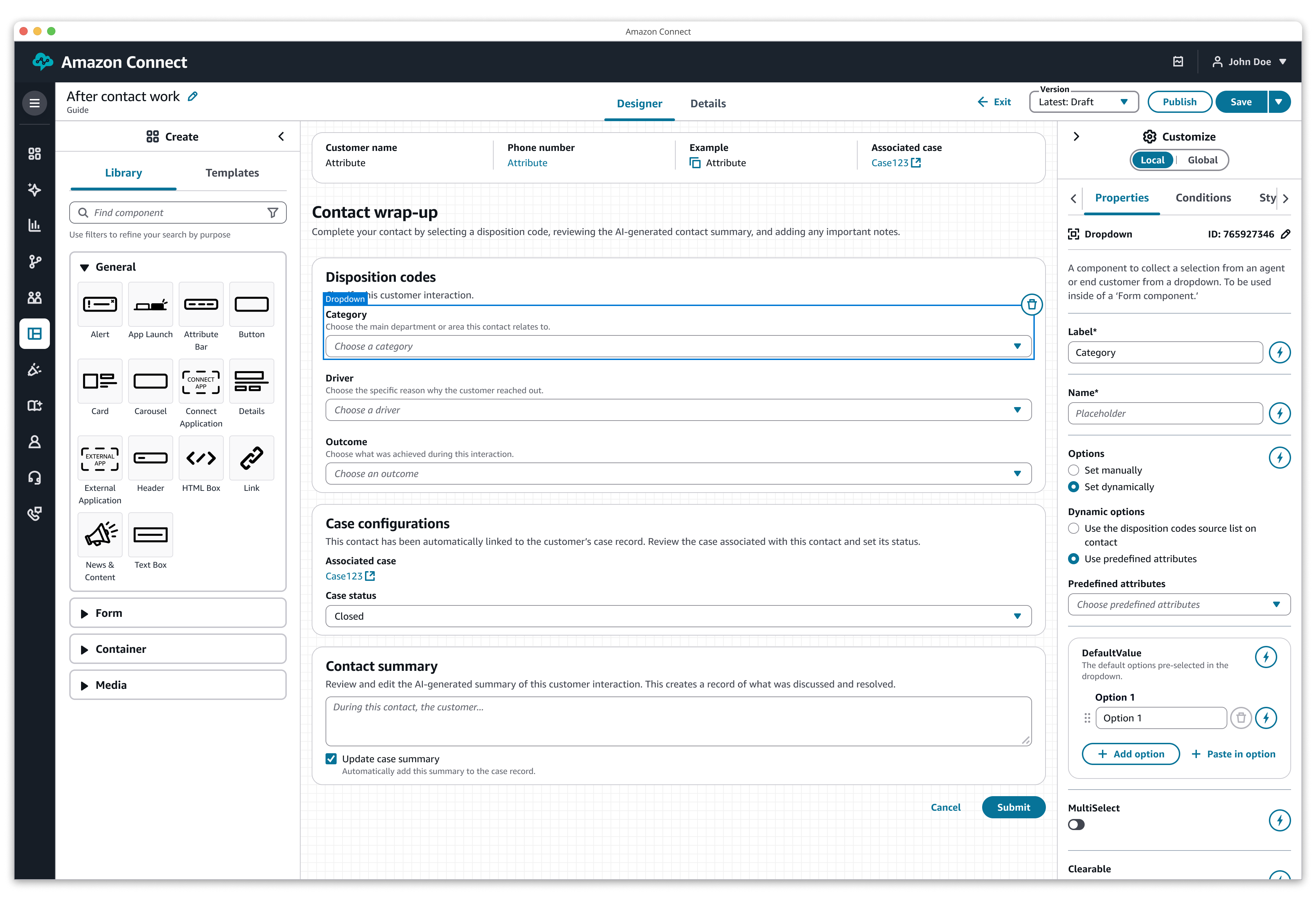Open the Version Latest: Draft dropdown
Viewport: 1316px width, 900px height.
tap(1083, 102)
